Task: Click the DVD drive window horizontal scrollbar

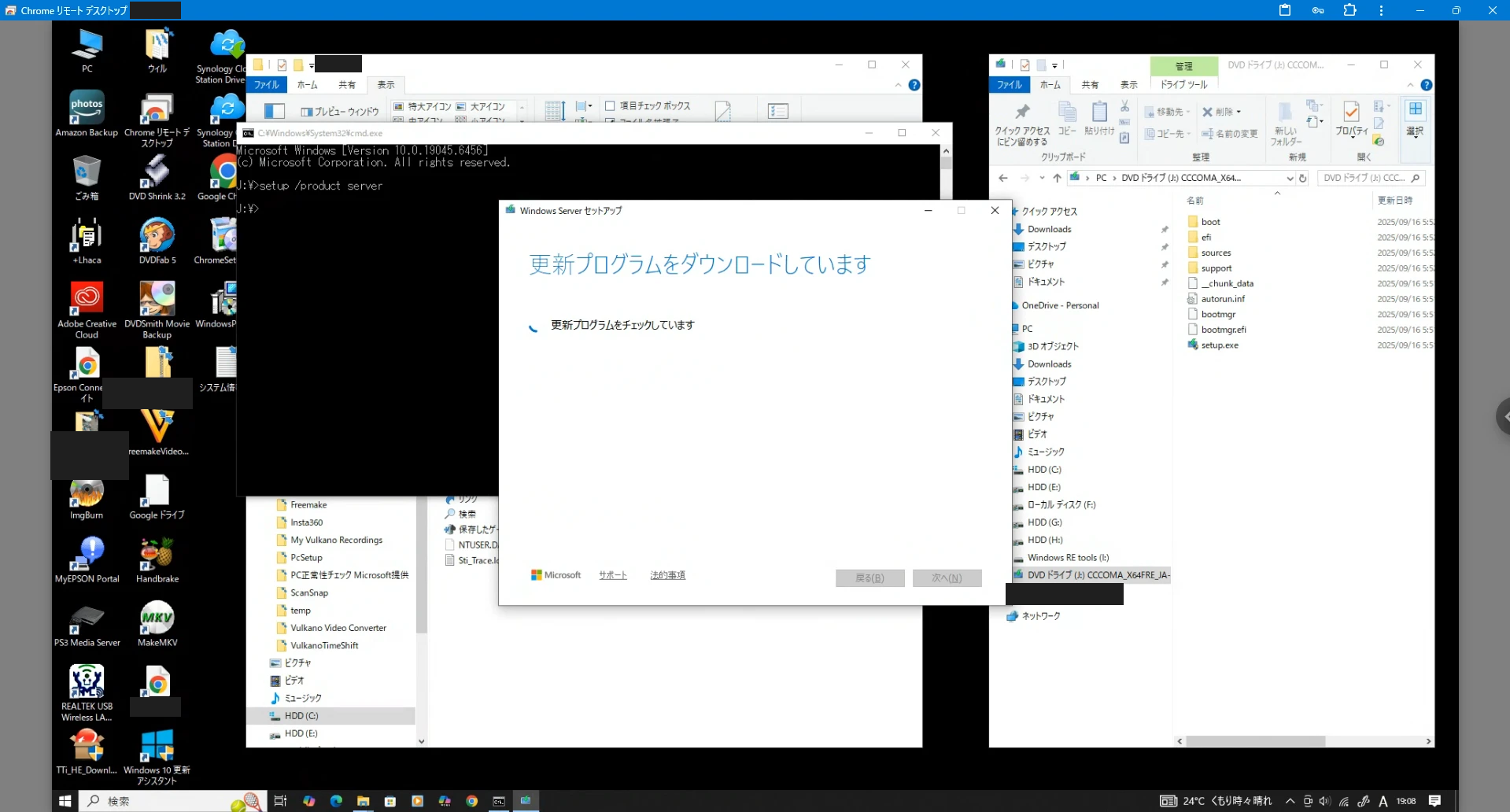Action: pyautogui.click(x=1255, y=741)
